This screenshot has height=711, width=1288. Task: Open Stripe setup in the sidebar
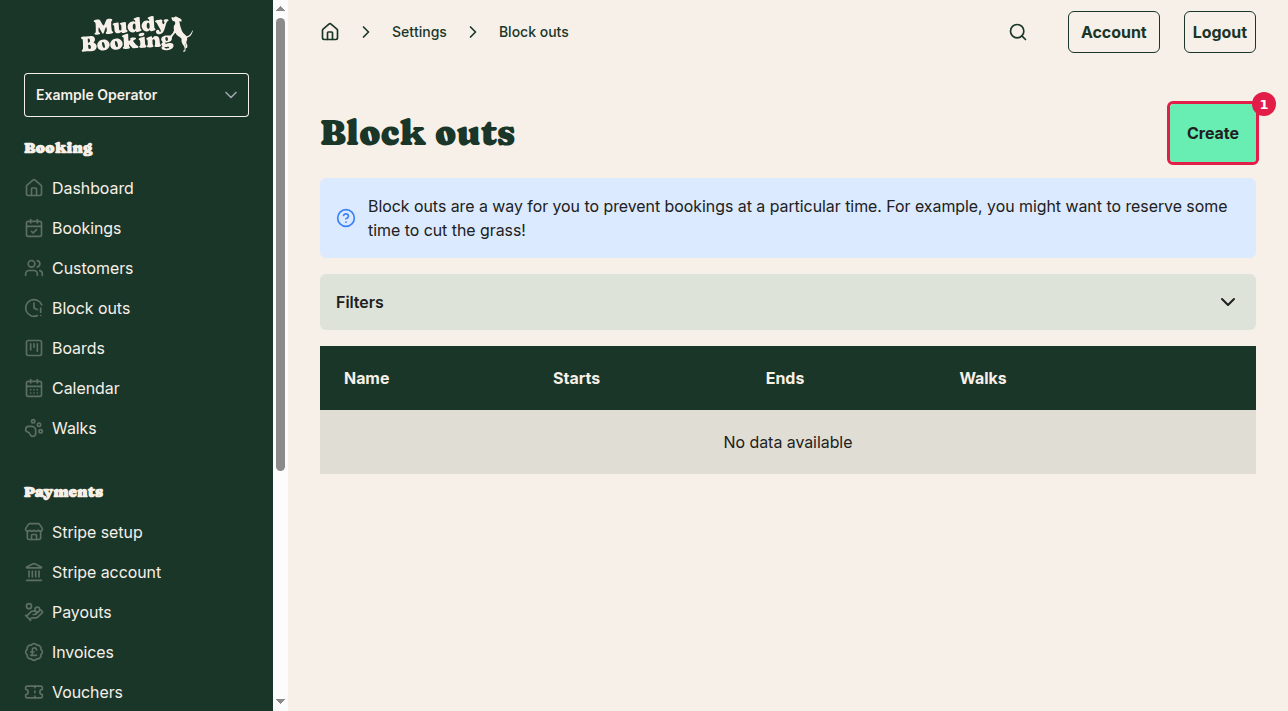pos(96,532)
